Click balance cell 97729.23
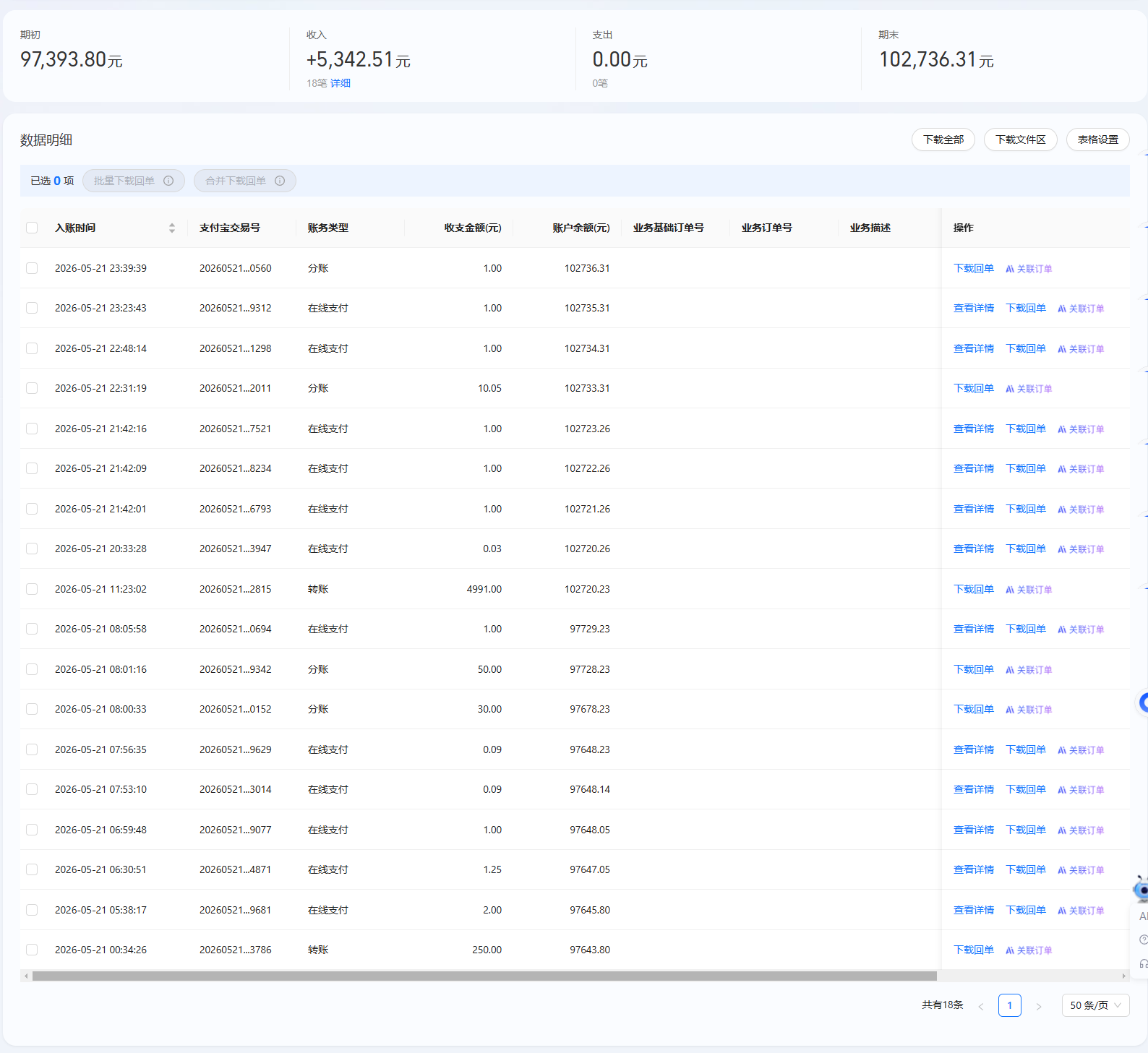Screen dimensions: 1148x1053 click(x=590, y=629)
